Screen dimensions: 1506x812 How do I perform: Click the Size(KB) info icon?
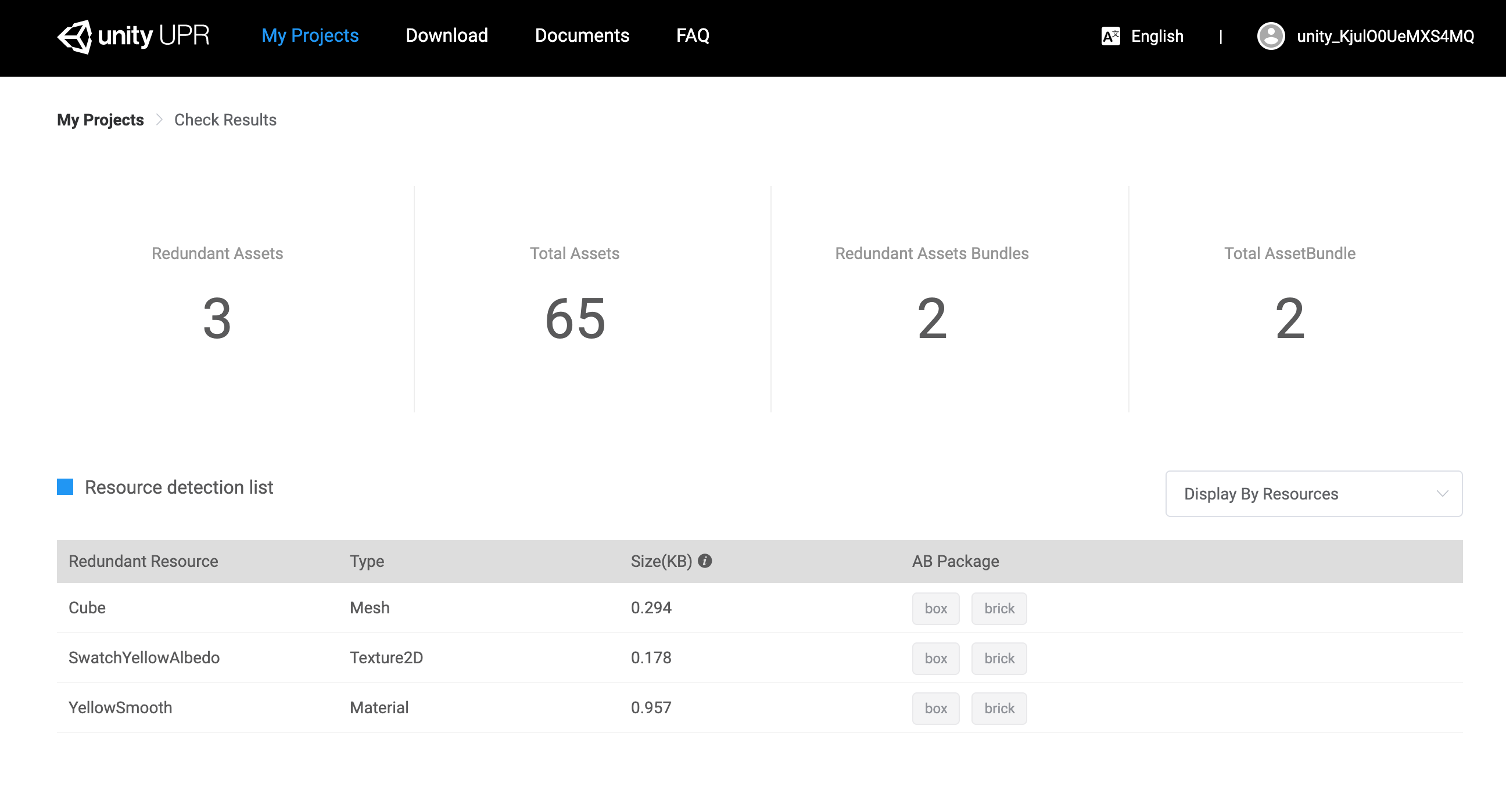705,561
